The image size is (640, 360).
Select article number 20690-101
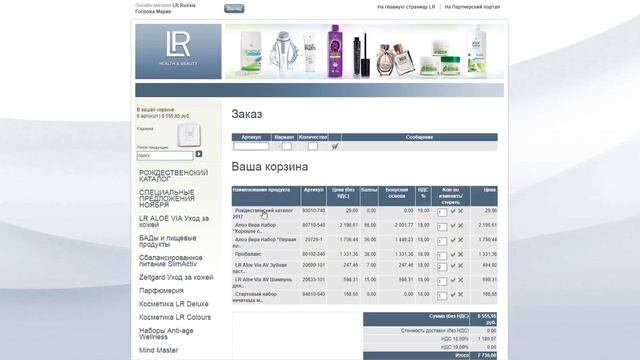pos(313,265)
